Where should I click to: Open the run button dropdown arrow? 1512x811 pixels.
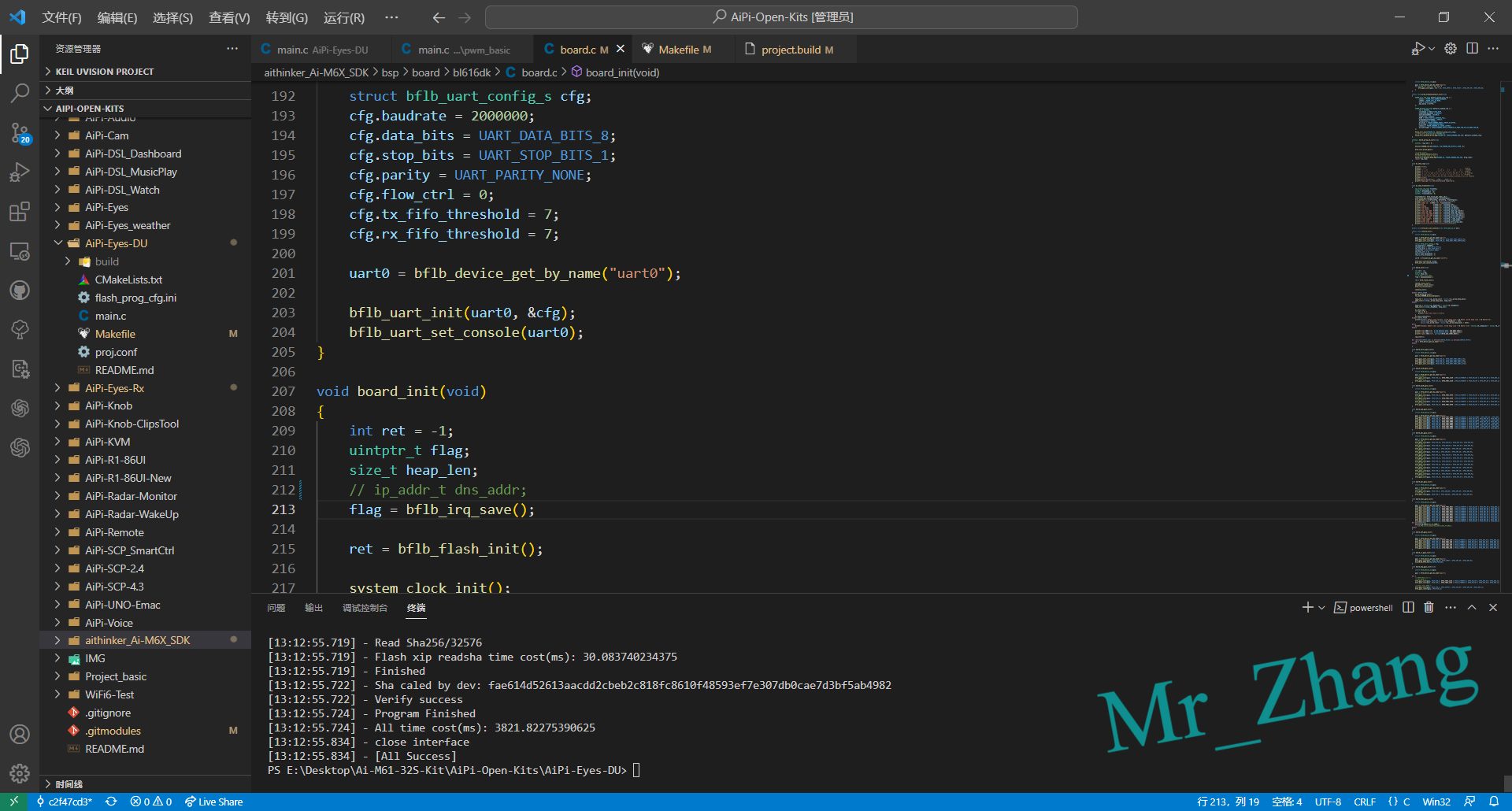[1431, 49]
